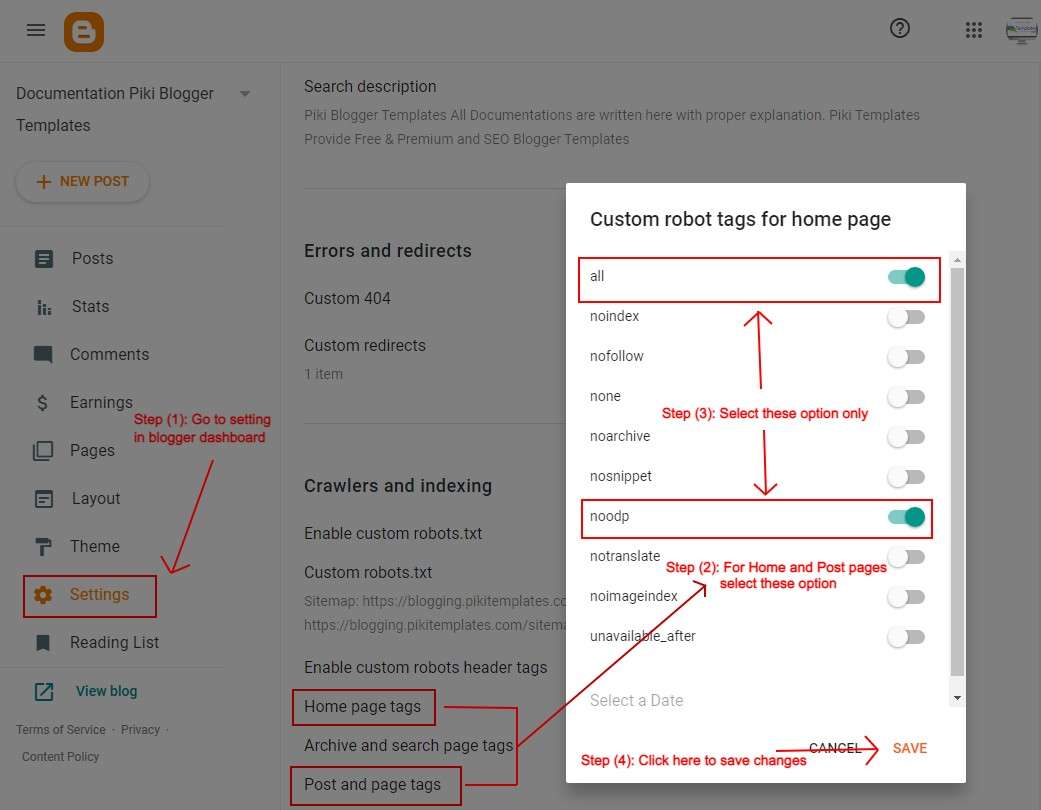Image resolution: width=1041 pixels, height=810 pixels.
Task: Open the Custom redirects setting
Action: pyautogui.click(x=364, y=346)
